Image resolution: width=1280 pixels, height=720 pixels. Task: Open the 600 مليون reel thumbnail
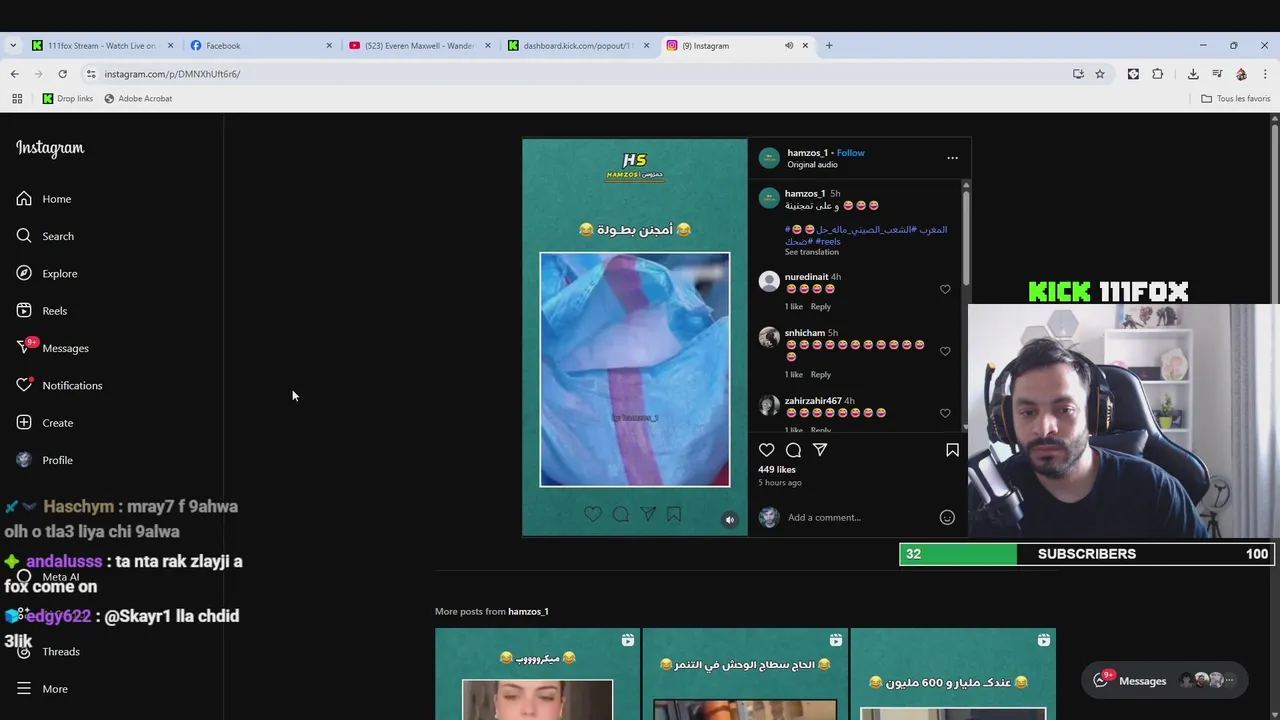[953, 674]
